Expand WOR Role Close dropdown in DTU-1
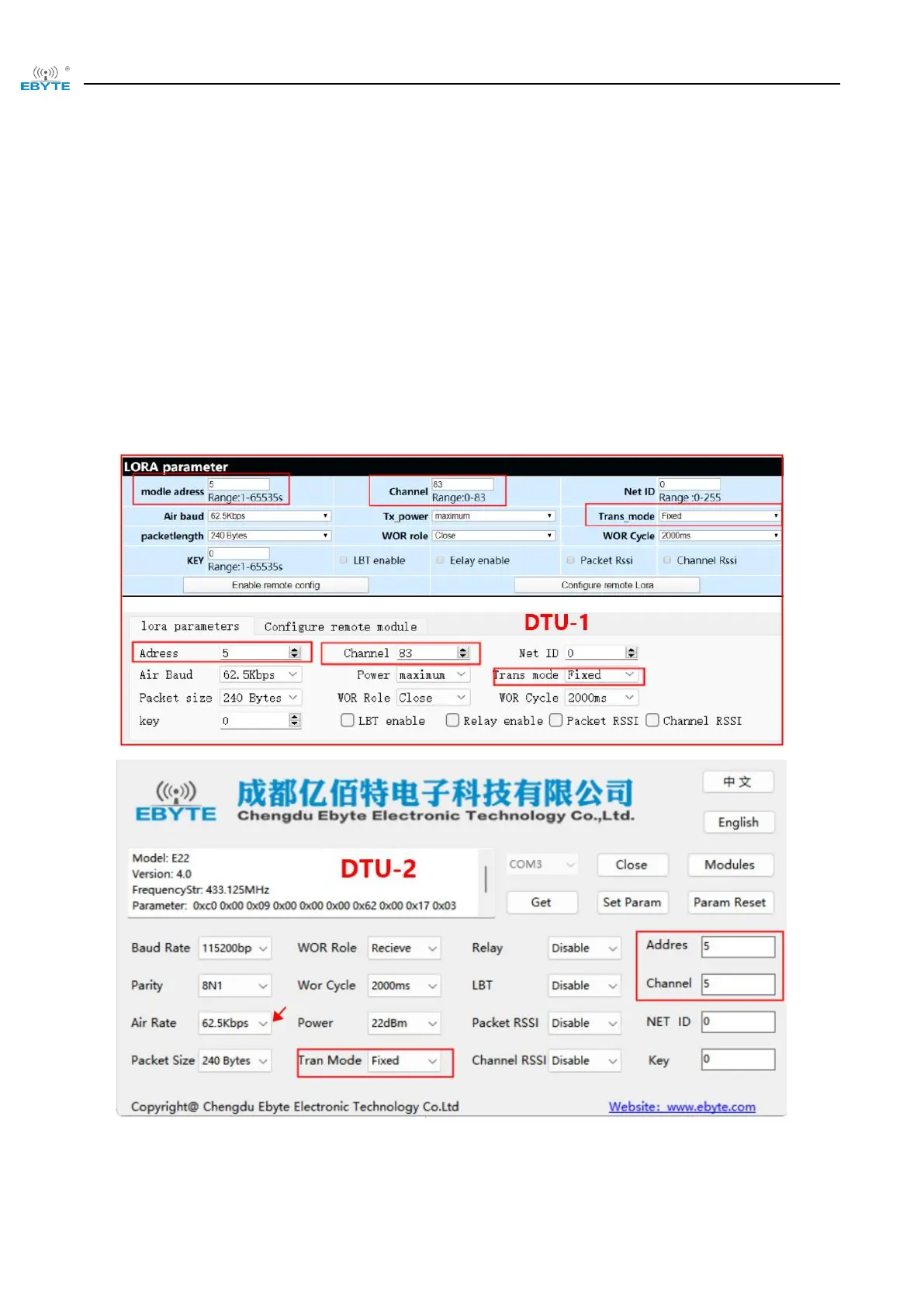Screen dimensions: 924x1307 433,698
